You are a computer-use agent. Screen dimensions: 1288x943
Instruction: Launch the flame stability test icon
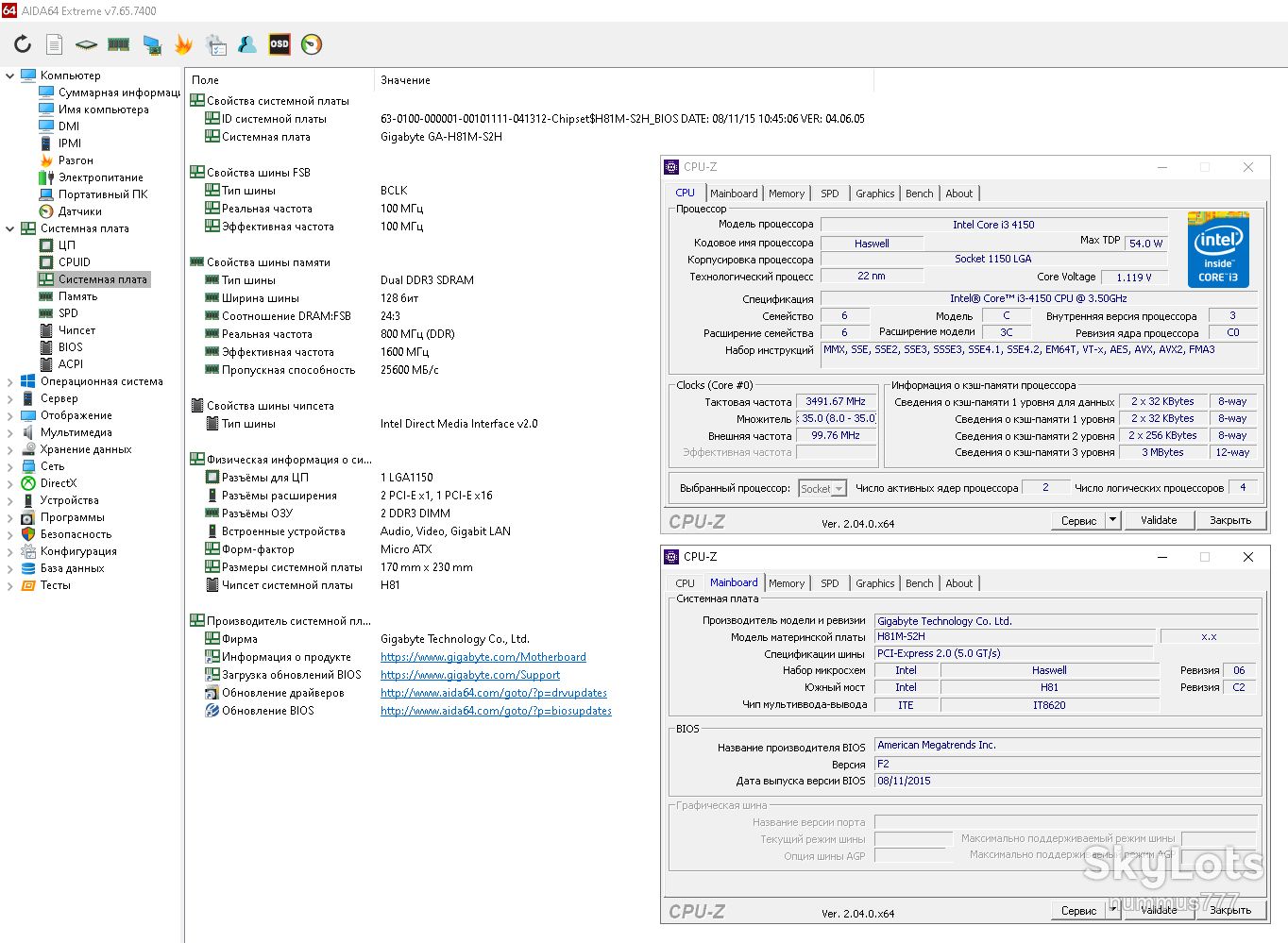pyautogui.click(x=183, y=44)
